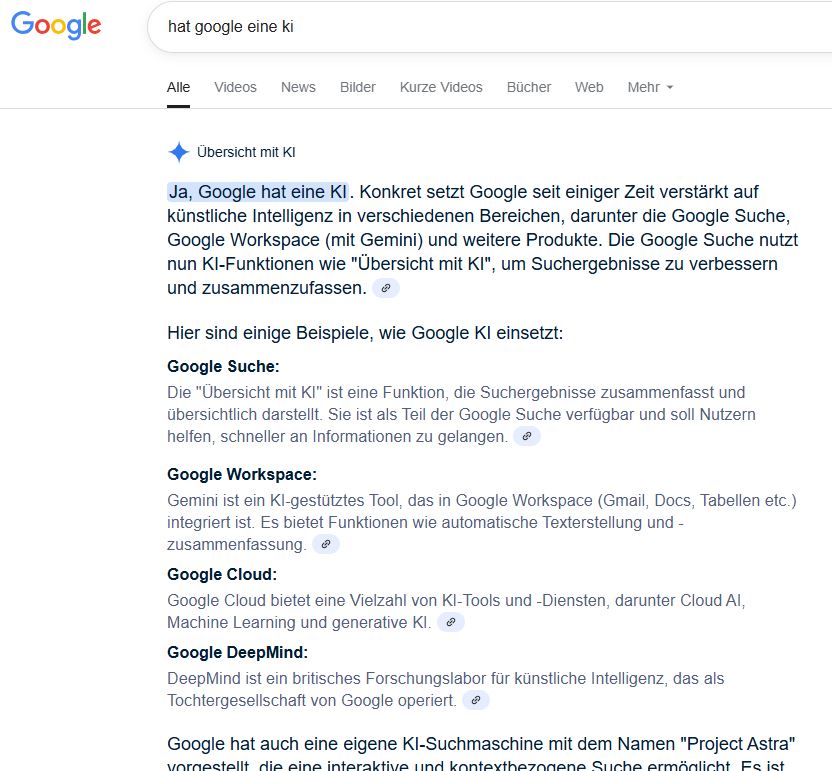The width and height of the screenshot is (832, 771).
Task: Click the blue AI overview sparkle icon
Action: coord(179,152)
